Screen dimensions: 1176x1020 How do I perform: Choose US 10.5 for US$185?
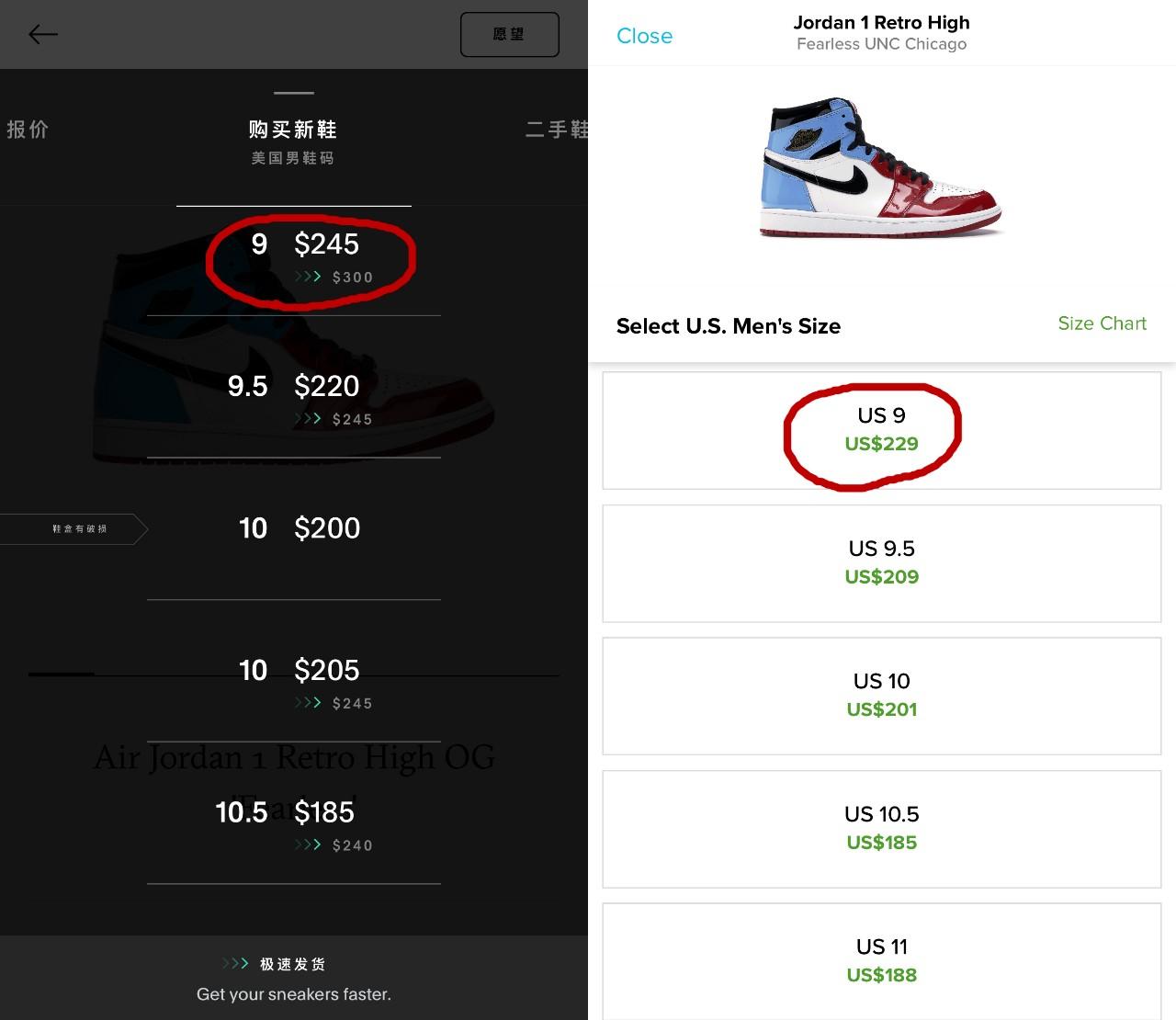click(x=881, y=829)
